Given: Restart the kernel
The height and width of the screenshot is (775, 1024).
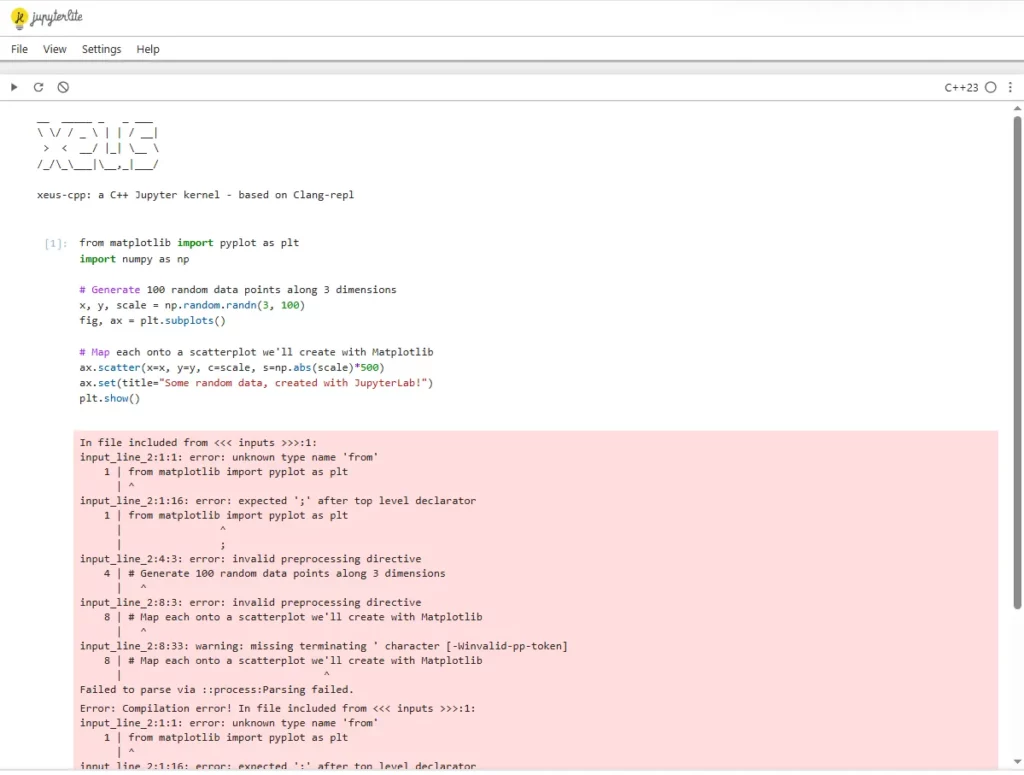Looking at the screenshot, I should click(x=38, y=87).
